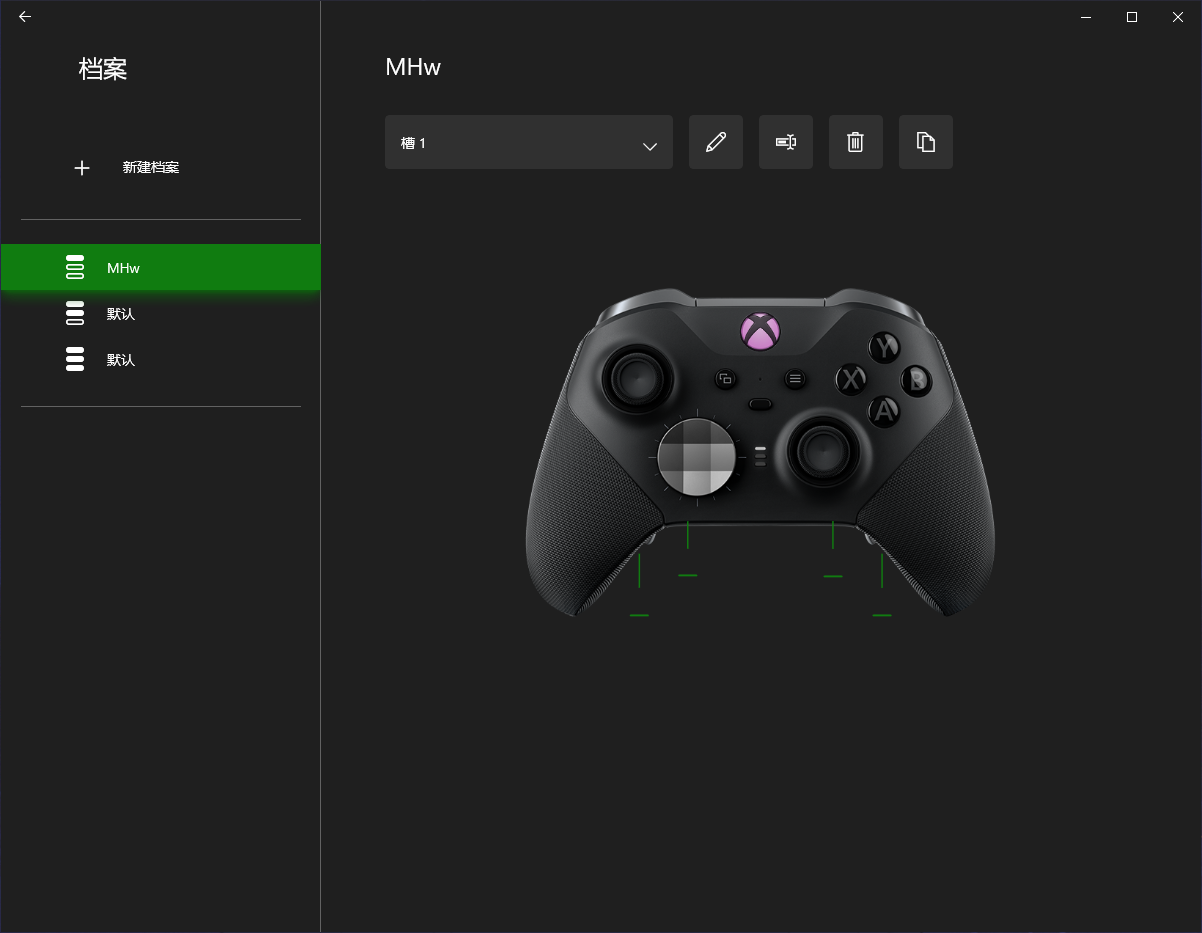
Task: Expand the slot list via the chevron arrow
Action: pos(650,146)
